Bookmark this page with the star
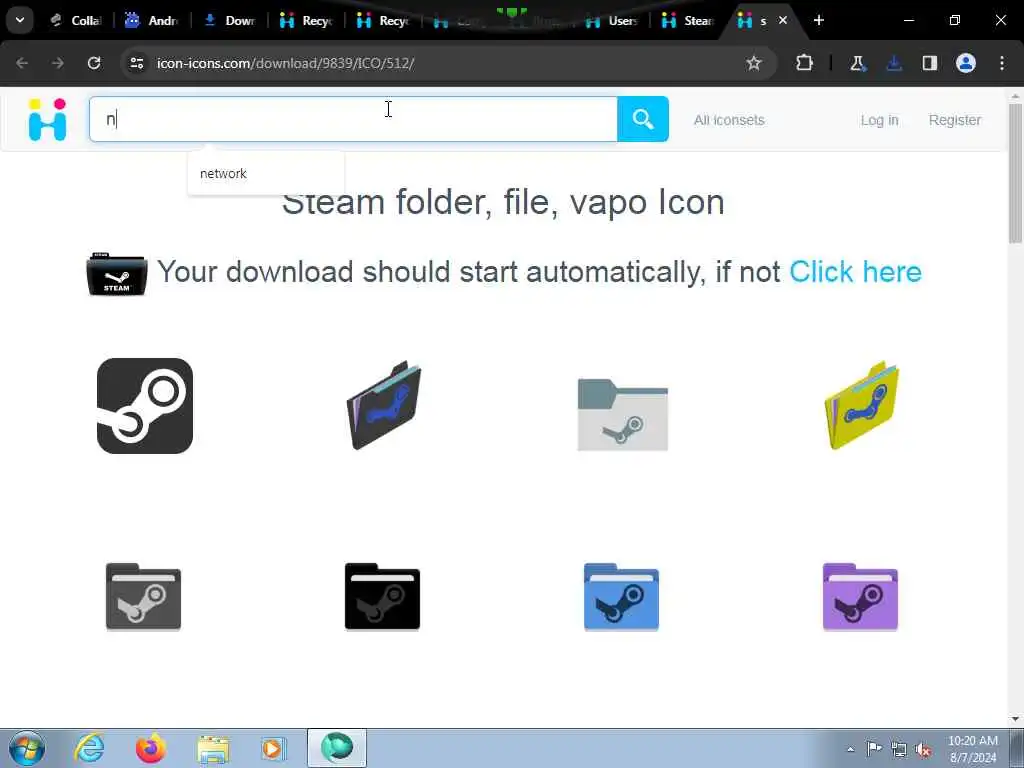The width and height of the screenshot is (1024, 768). 754,63
